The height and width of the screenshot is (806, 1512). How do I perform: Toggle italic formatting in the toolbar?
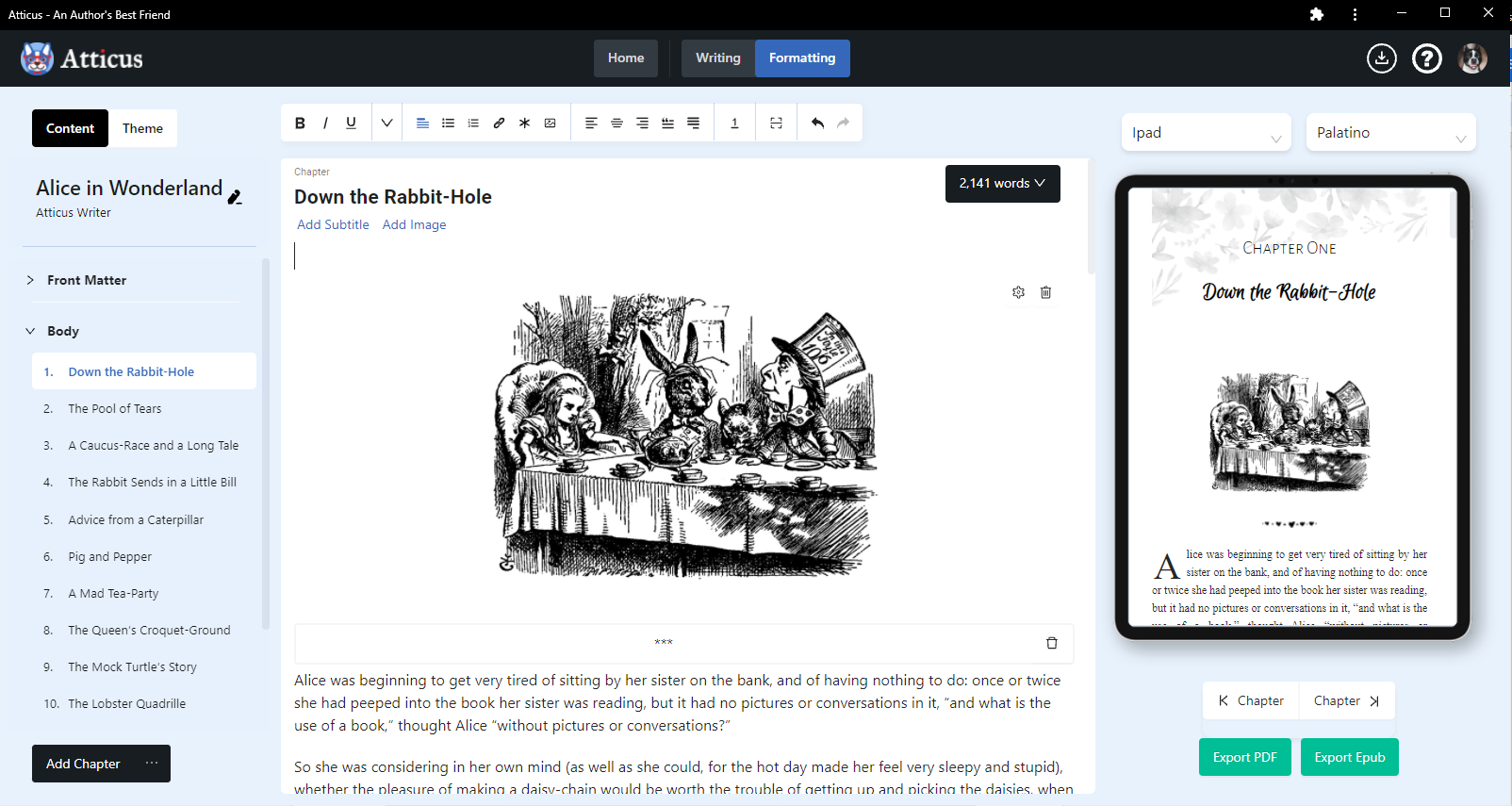(325, 123)
